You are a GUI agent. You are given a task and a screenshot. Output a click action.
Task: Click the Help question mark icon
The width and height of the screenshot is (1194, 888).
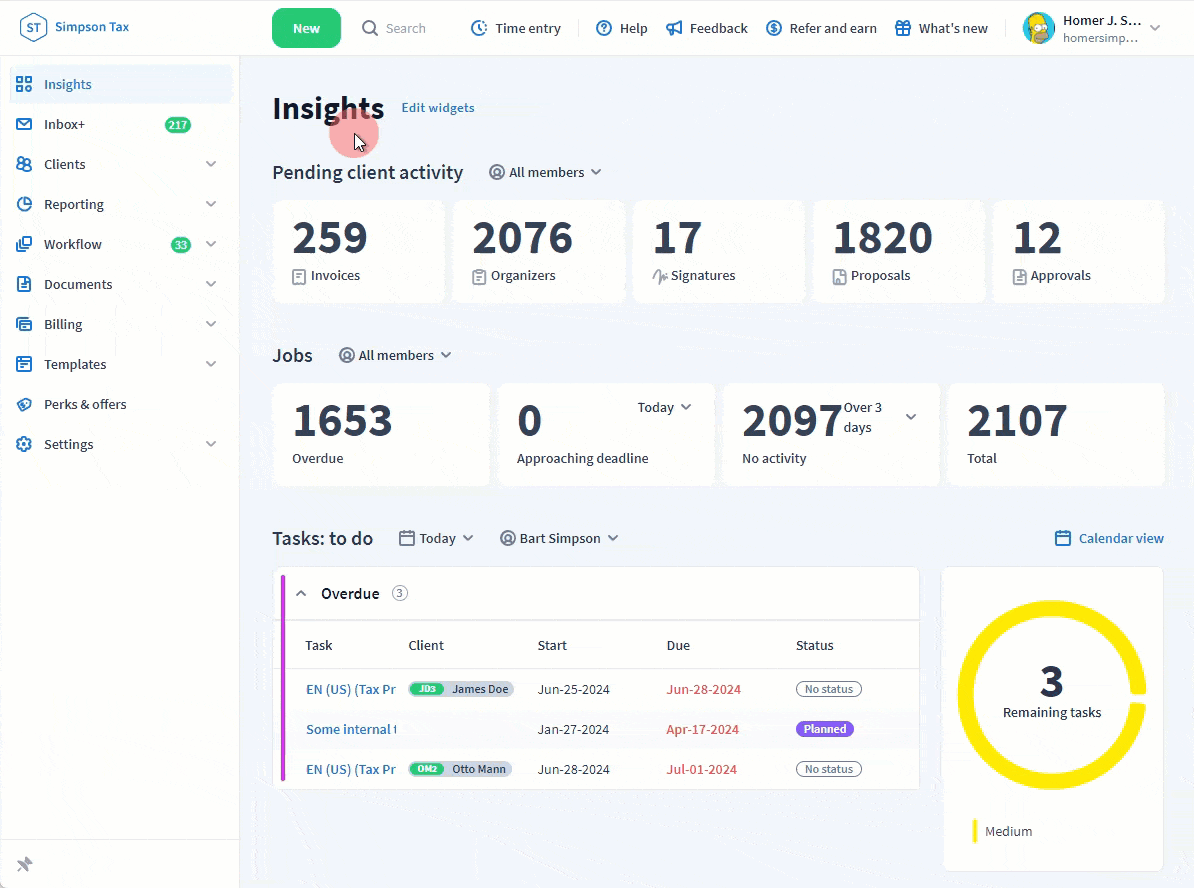[x=604, y=28]
